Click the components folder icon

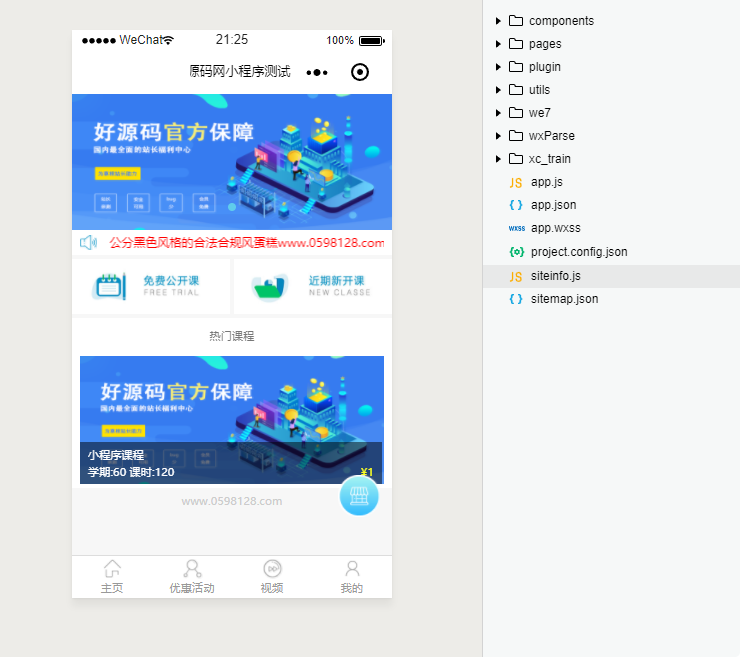click(x=516, y=21)
